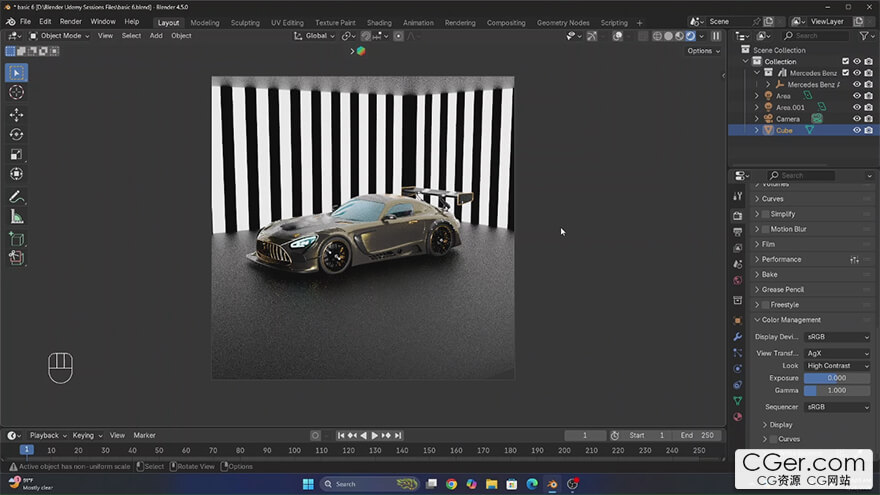Open the World properties tab

(x=737, y=280)
